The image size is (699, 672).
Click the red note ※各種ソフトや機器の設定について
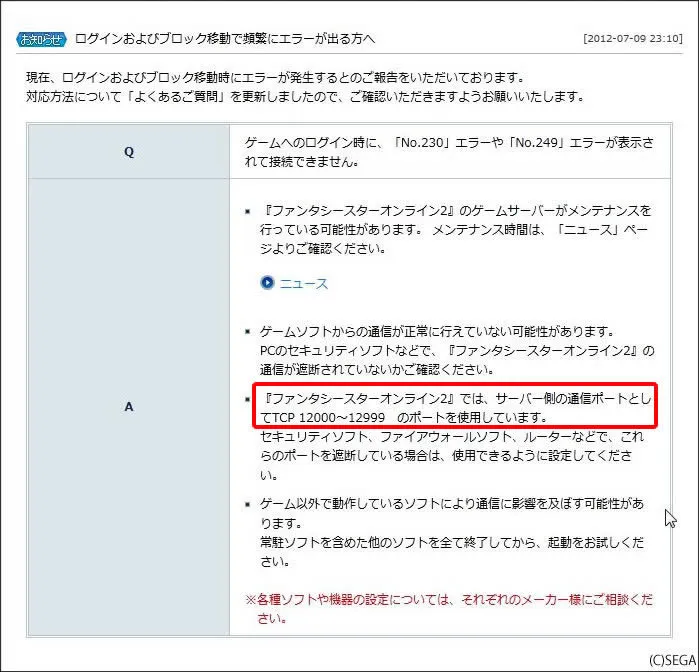click(449, 609)
